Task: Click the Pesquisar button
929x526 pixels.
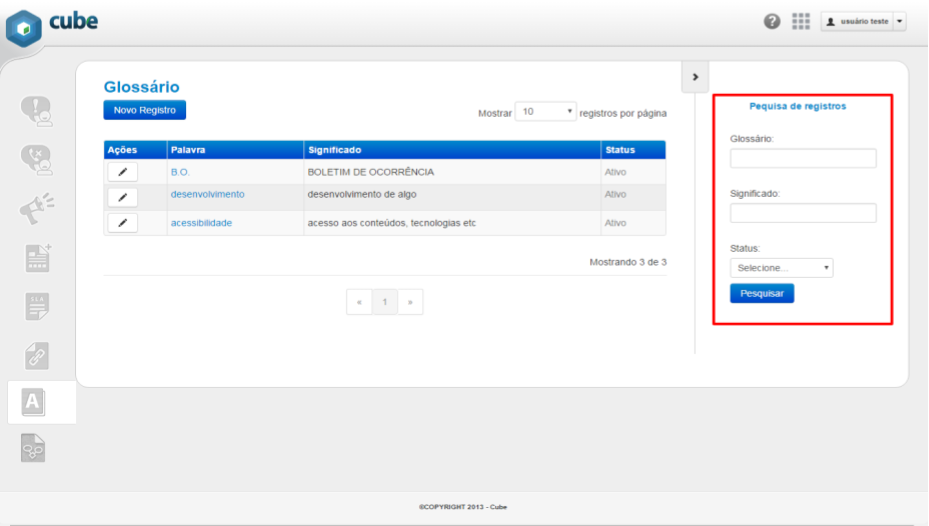Action: point(762,293)
